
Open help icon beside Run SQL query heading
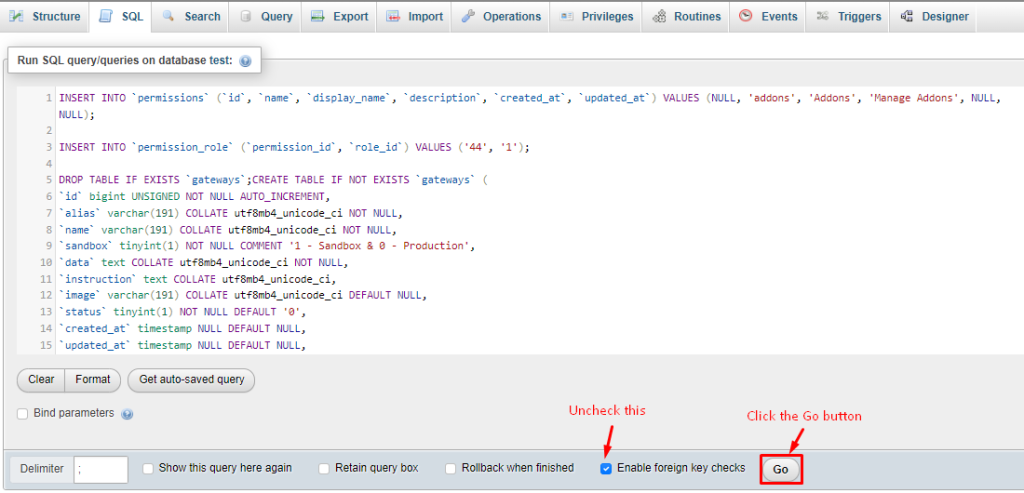point(245,61)
